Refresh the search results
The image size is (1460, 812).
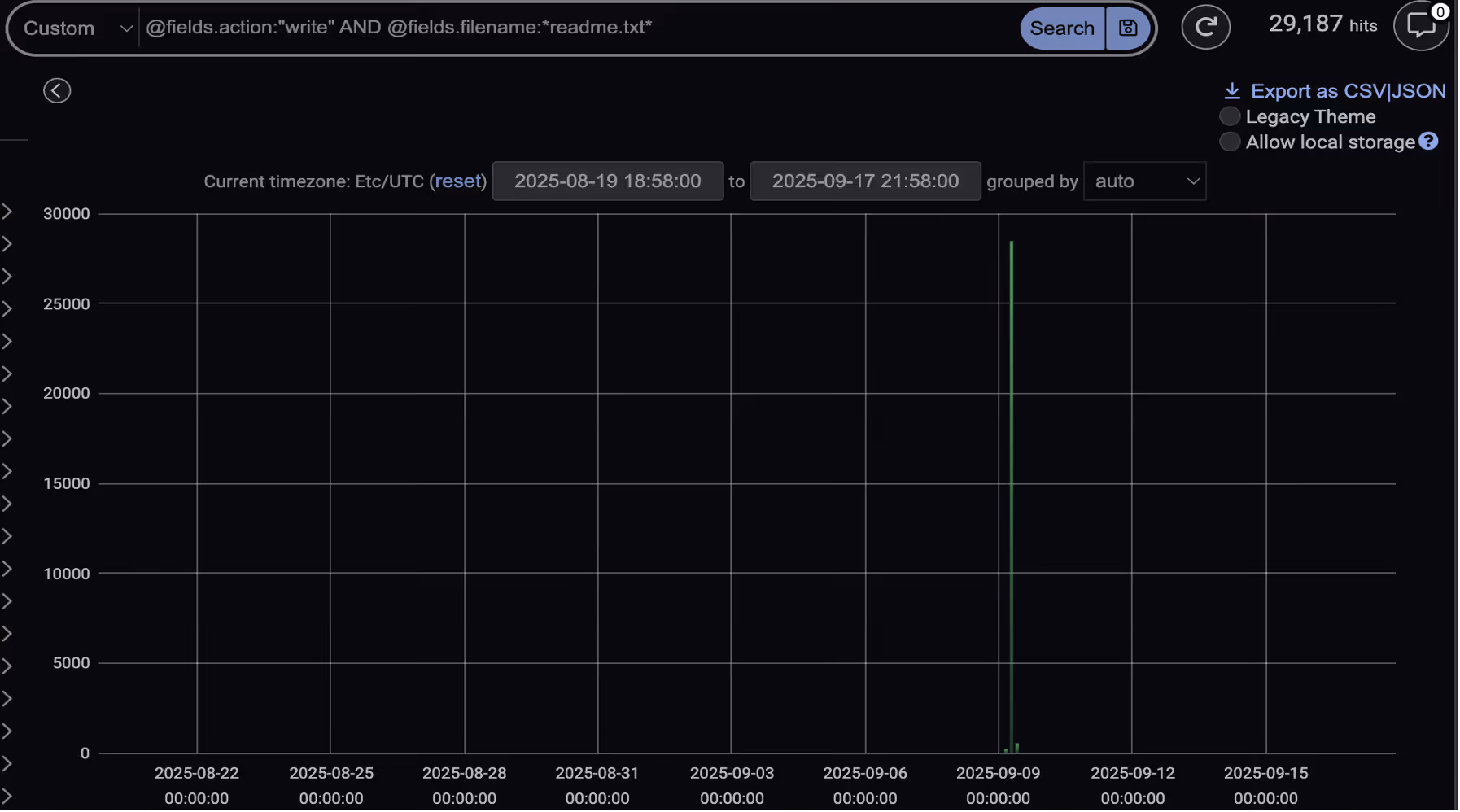[1206, 27]
